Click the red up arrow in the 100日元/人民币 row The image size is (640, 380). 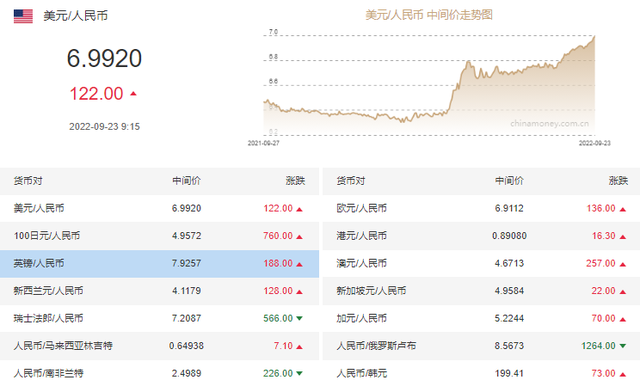point(299,236)
